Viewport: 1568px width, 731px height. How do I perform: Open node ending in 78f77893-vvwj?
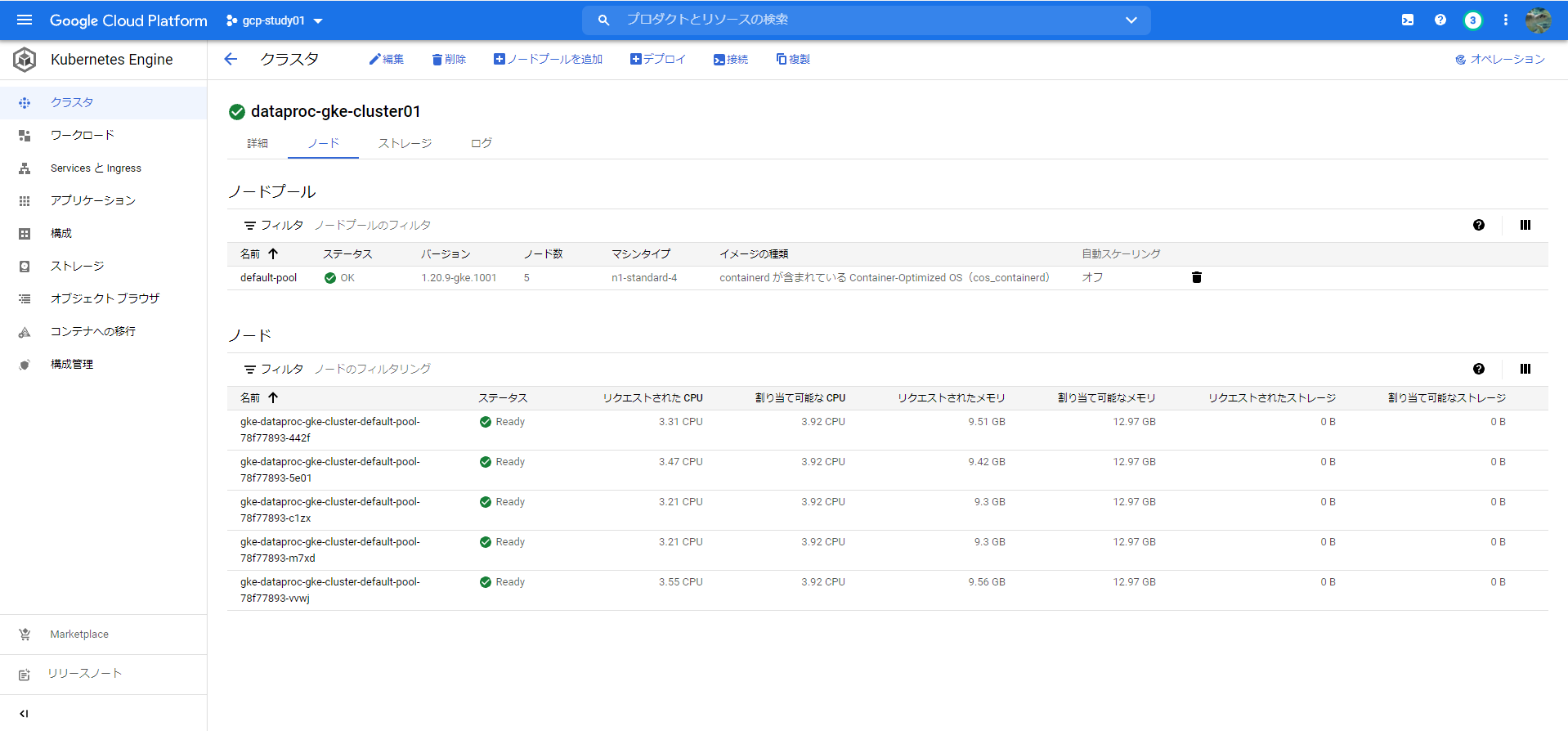(x=329, y=590)
